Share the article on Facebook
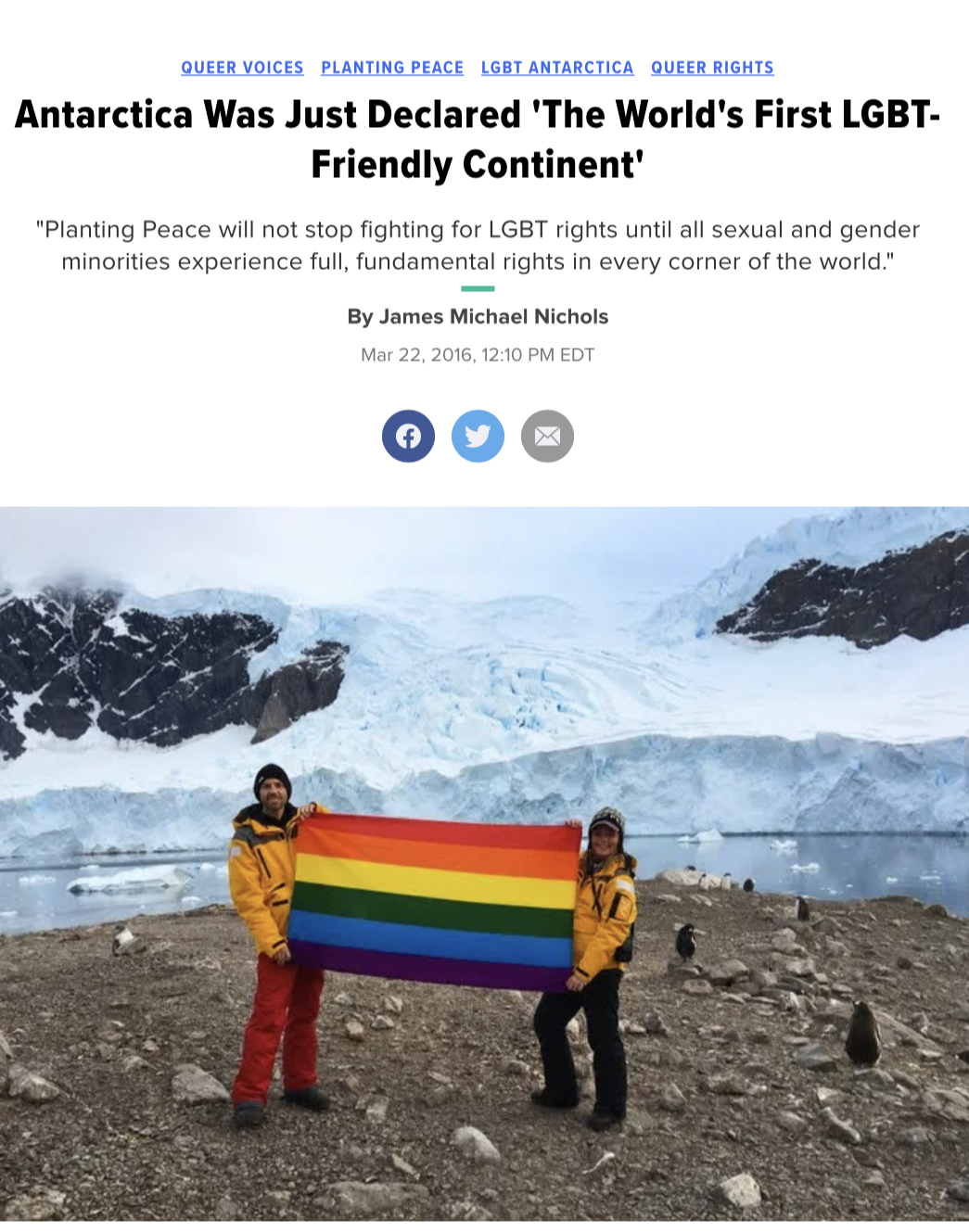969x1232 pixels. (408, 436)
